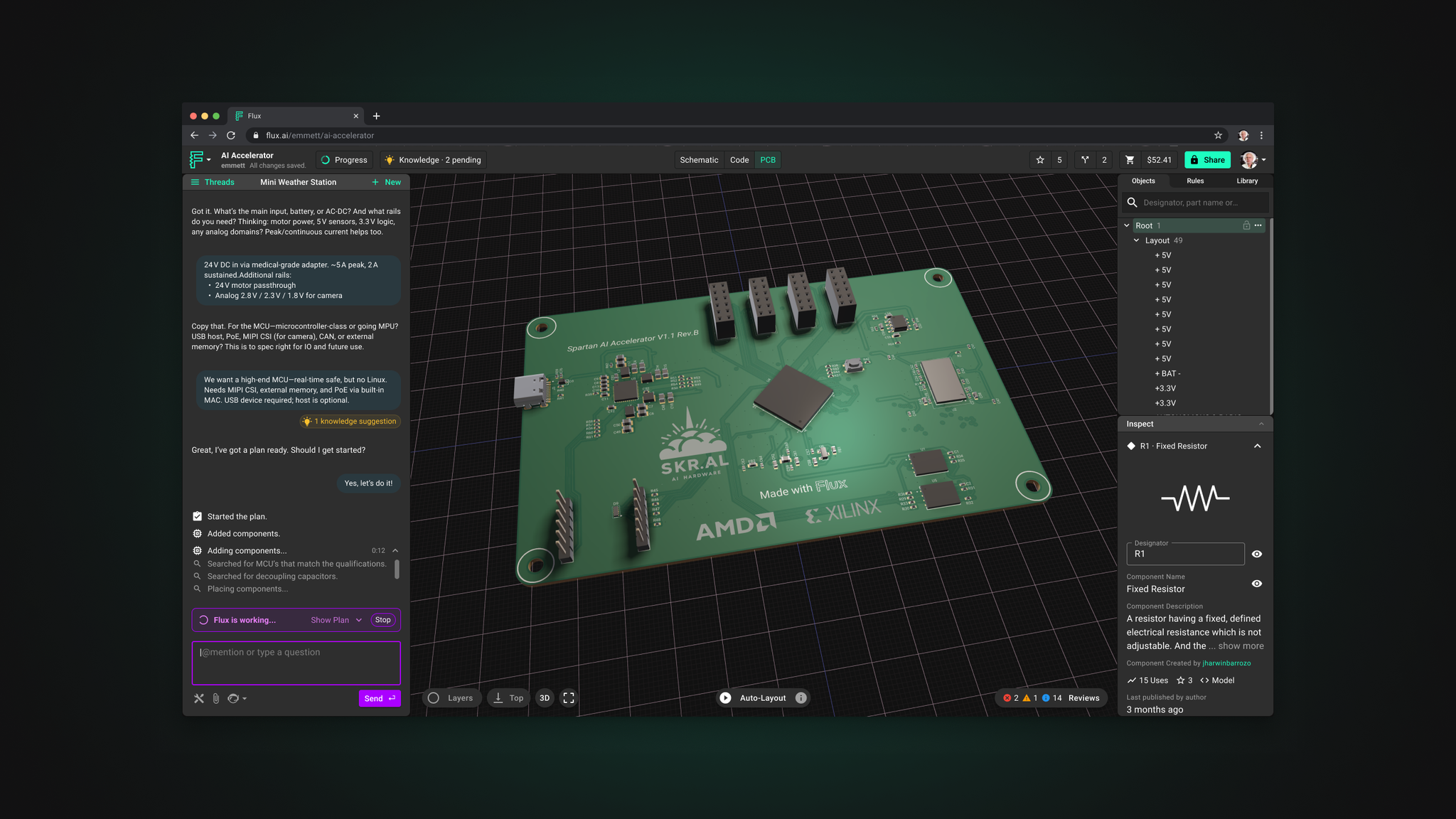1456x819 pixels.
Task: Bookmark the page with star in address bar
Action: click(x=1218, y=135)
